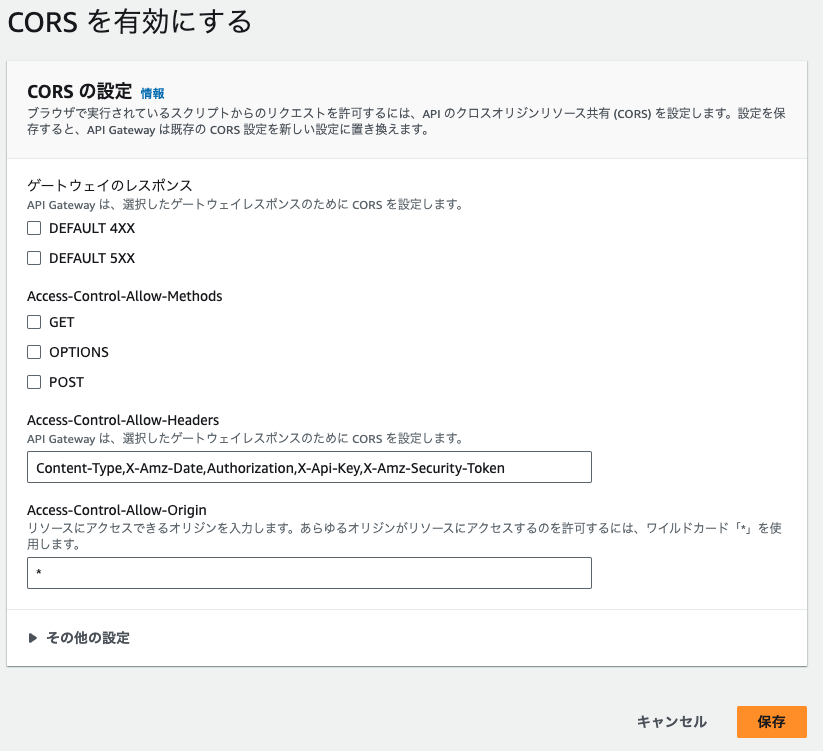823x751 pixels.
Task: Enable the DEFAULT 4XX gateway response
Action: (33, 228)
